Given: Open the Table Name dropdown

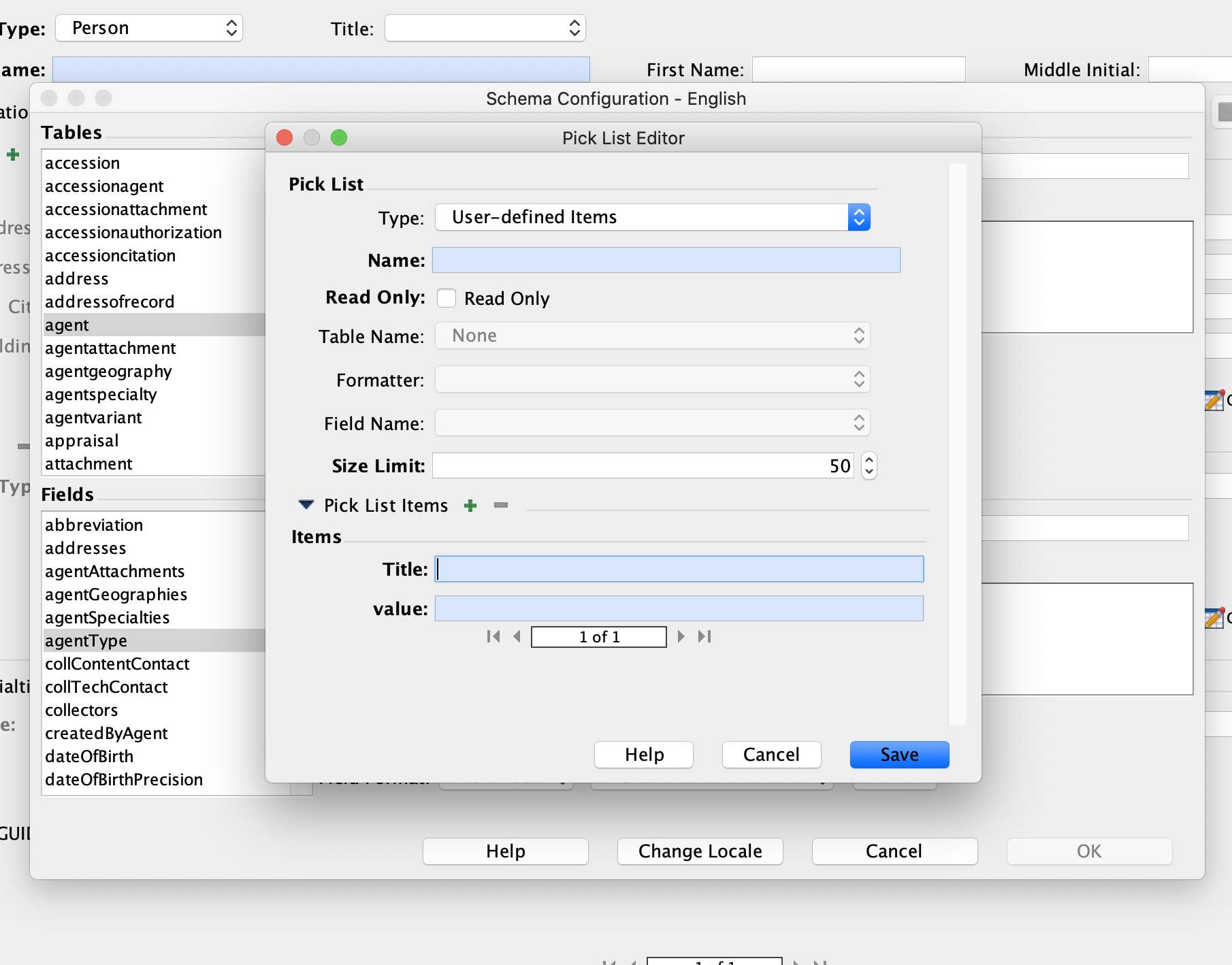Looking at the screenshot, I should [859, 336].
